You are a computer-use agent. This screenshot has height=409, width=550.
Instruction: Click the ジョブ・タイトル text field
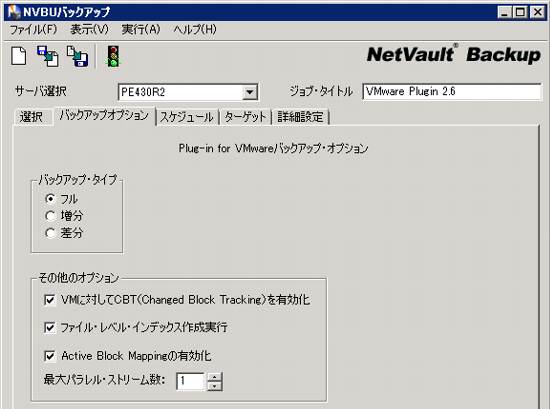(x=452, y=92)
